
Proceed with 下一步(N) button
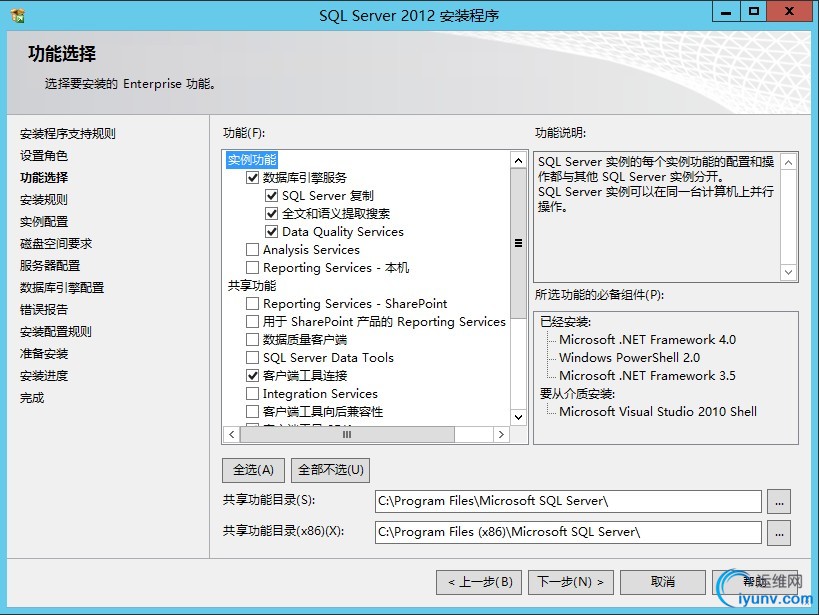click(x=571, y=582)
